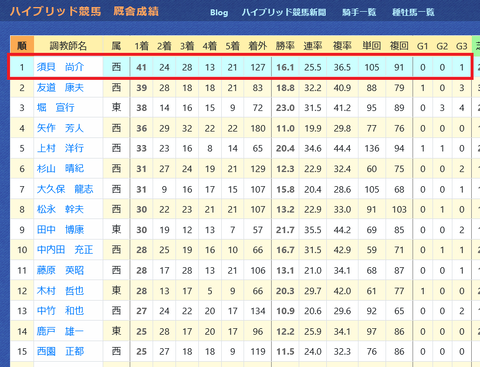480x367 pixels.
Task: Select 着外 134 in 中竹 row
Action: click(x=258, y=311)
